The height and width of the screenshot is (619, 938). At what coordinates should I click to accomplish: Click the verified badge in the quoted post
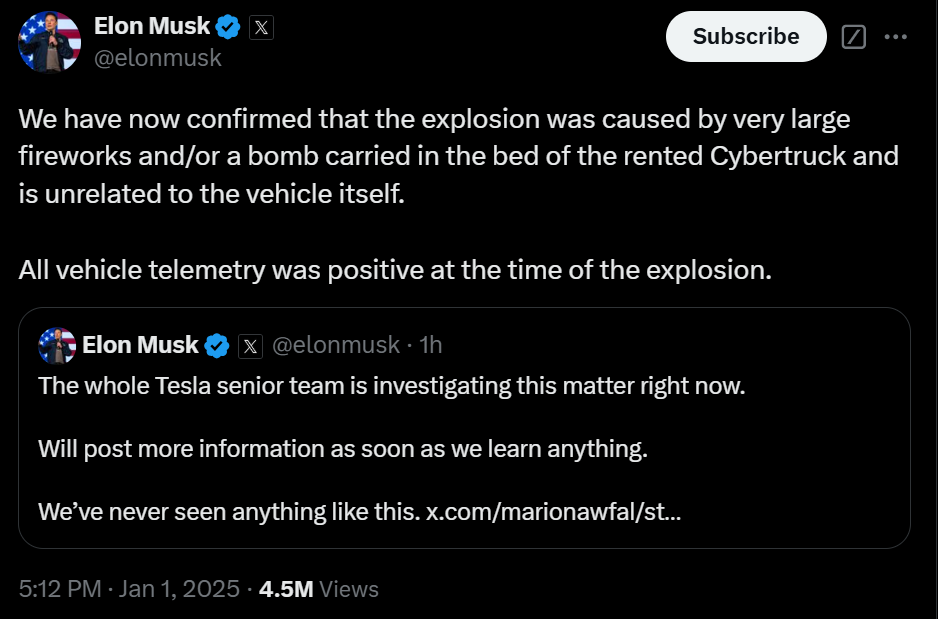217,346
